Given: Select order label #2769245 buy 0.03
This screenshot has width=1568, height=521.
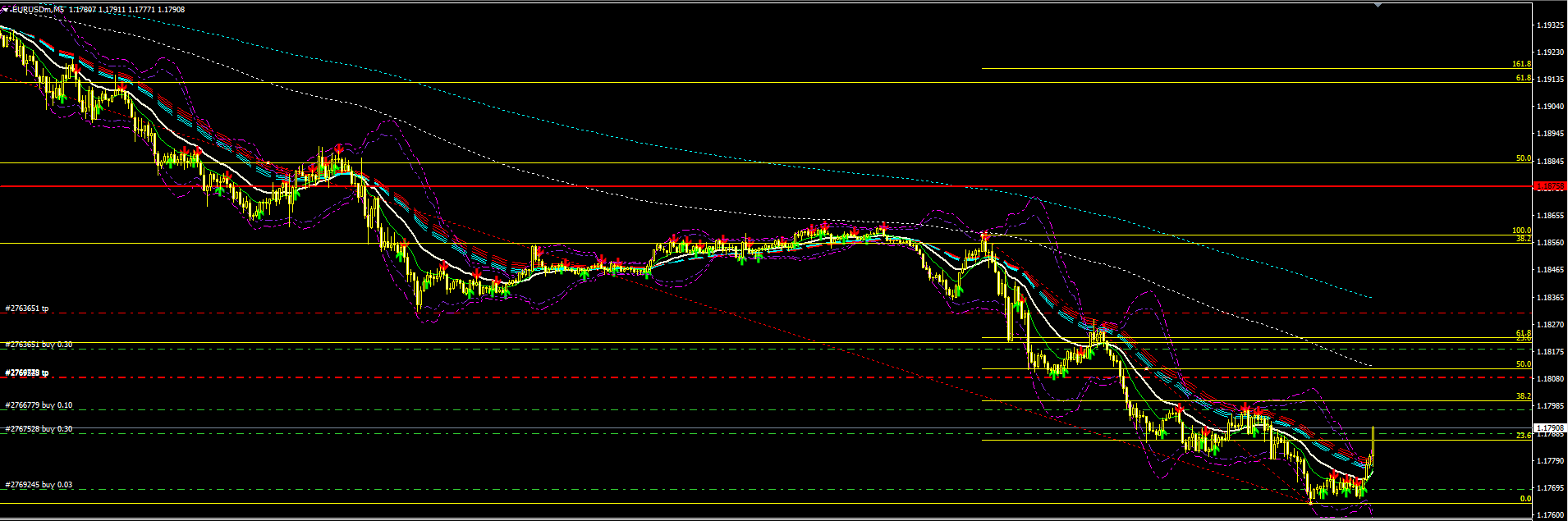Looking at the screenshot, I should point(39,485).
